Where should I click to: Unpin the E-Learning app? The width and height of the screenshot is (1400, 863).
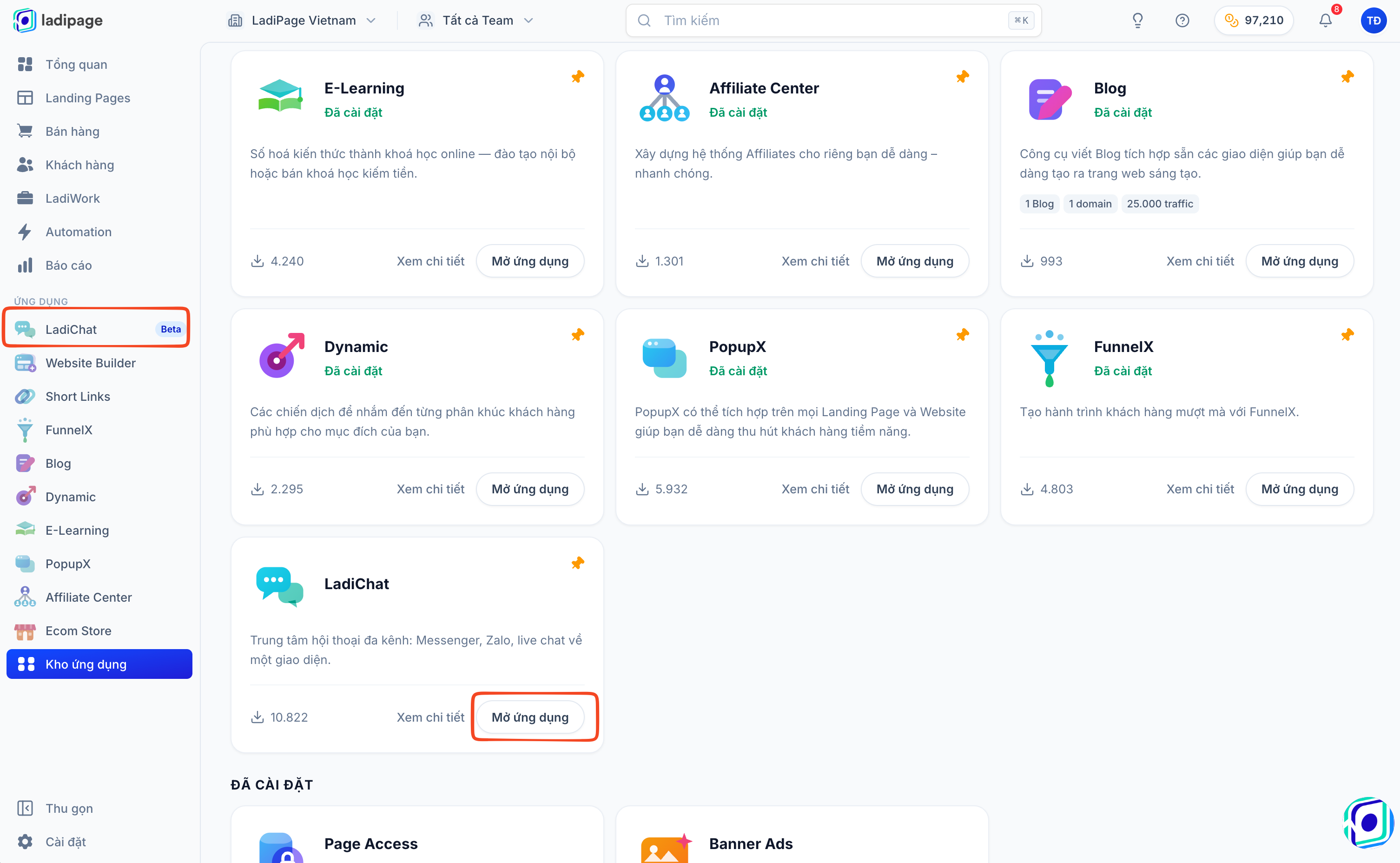pos(577,76)
